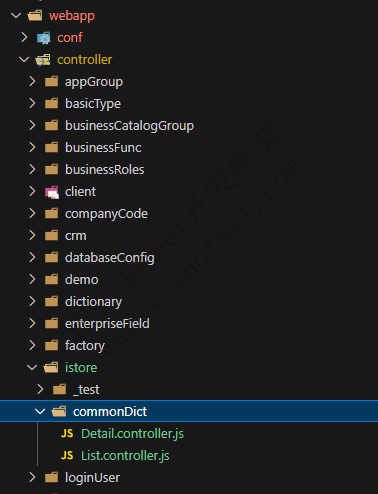378x494 pixels.
Task: Select the databaseConfig folder label
Action: point(110,258)
